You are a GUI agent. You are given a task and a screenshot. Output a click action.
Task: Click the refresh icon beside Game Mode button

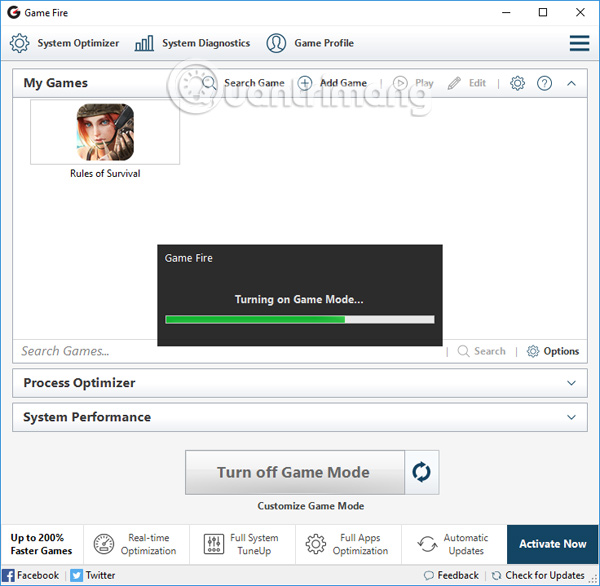(x=422, y=472)
